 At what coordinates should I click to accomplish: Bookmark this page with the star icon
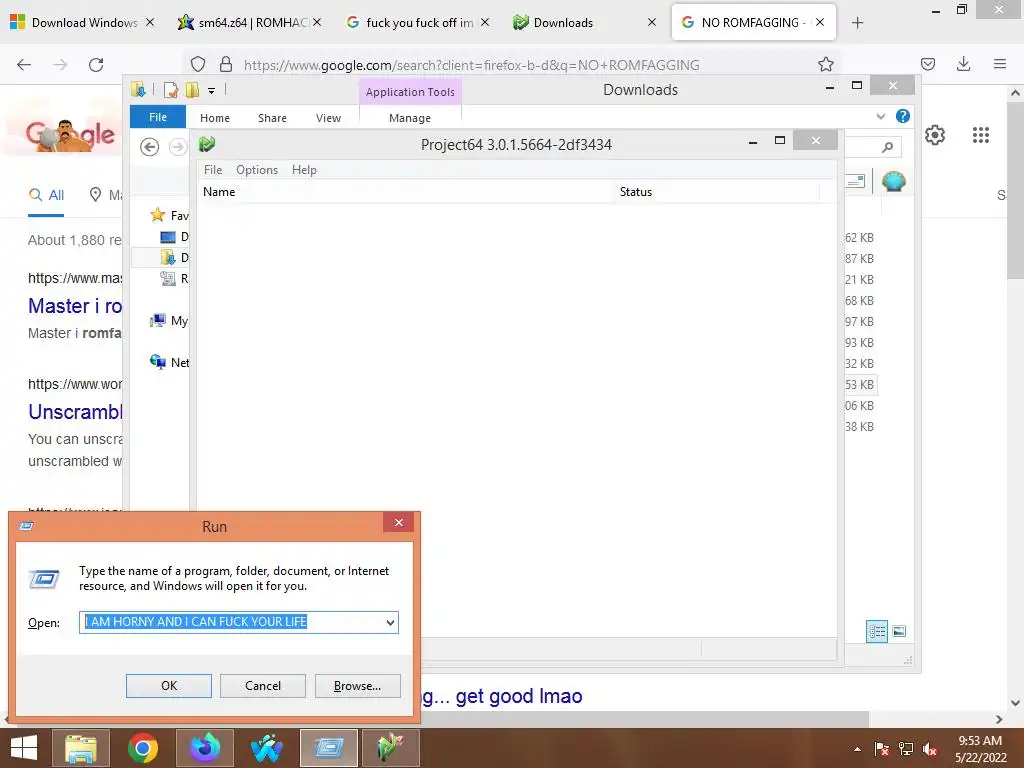[x=825, y=64]
